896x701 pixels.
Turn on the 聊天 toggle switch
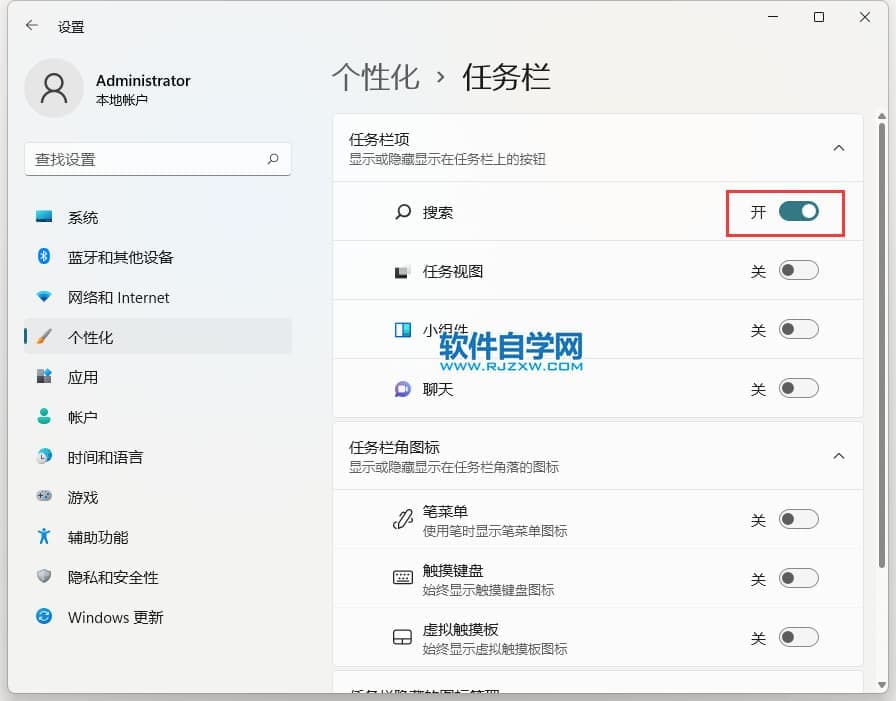pyautogui.click(x=798, y=388)
